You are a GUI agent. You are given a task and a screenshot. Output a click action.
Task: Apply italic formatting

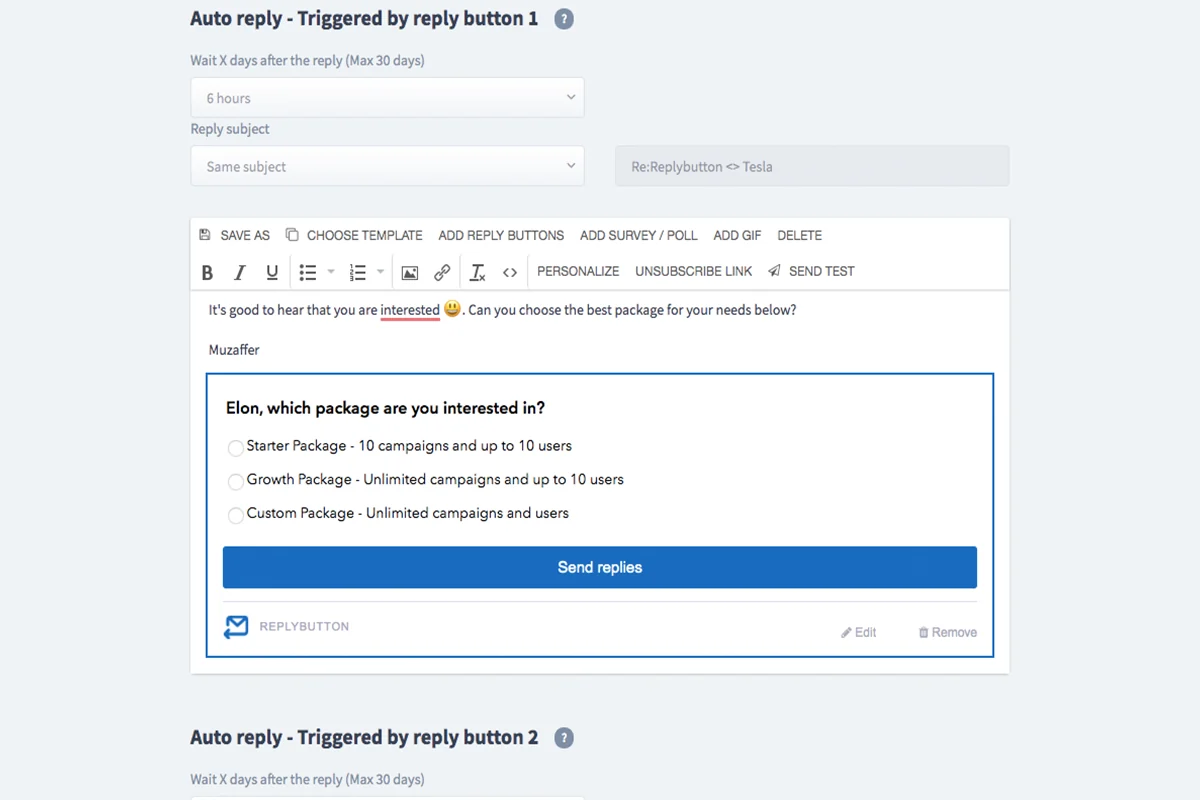pos(239,272)
